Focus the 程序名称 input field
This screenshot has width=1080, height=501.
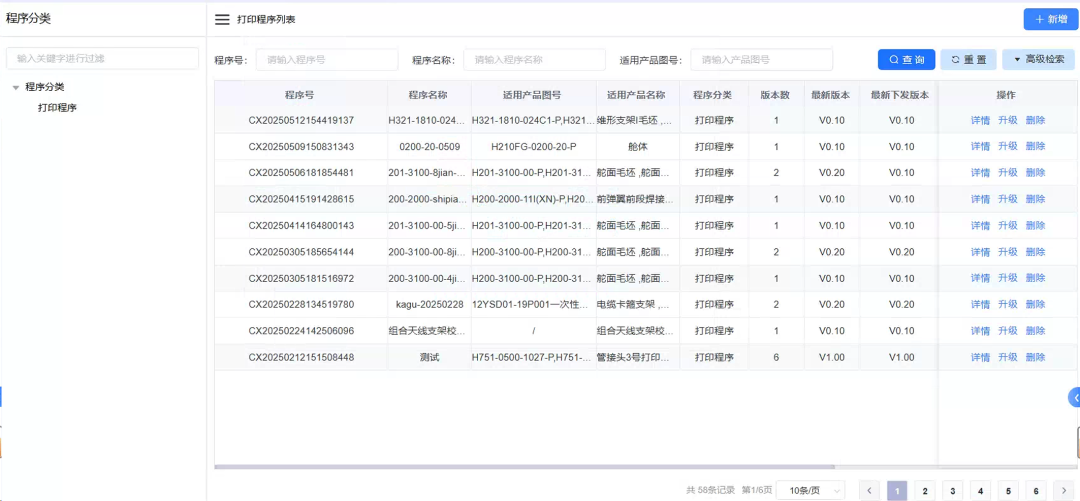(x=534, y=60)
